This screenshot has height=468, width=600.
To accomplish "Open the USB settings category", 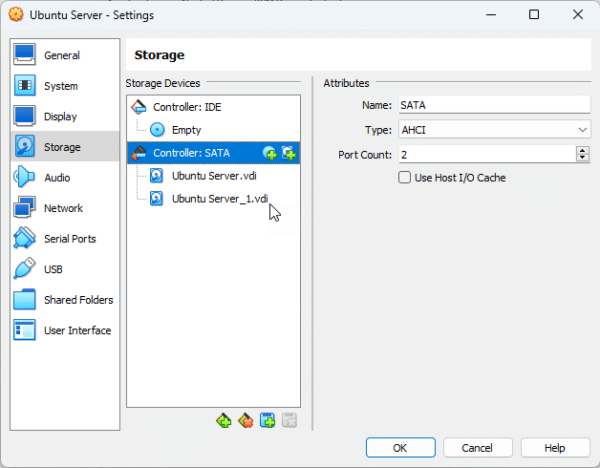I will pos(53,269).
